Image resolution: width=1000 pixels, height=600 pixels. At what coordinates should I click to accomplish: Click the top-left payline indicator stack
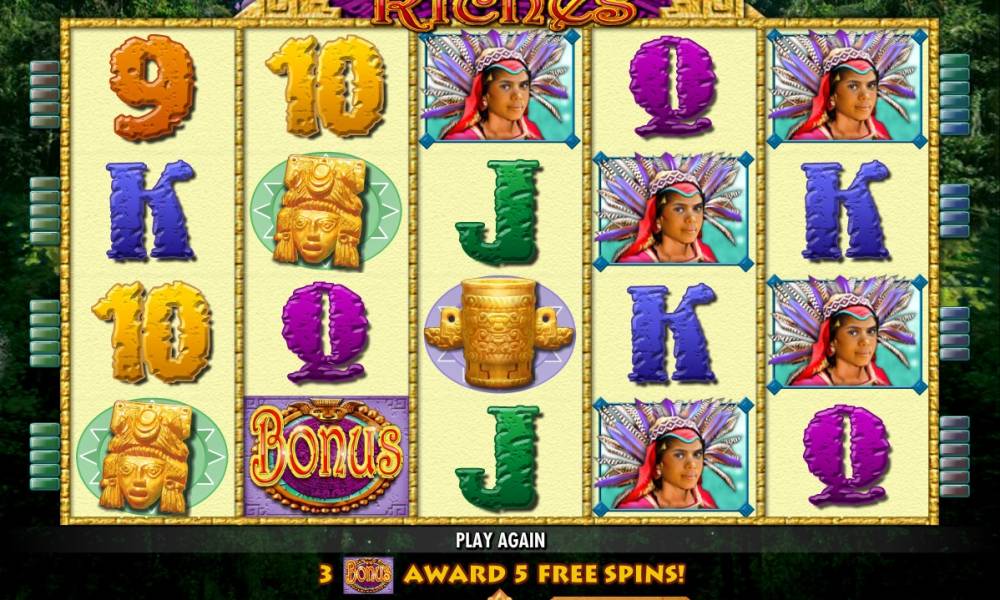(x=45, y=94)
